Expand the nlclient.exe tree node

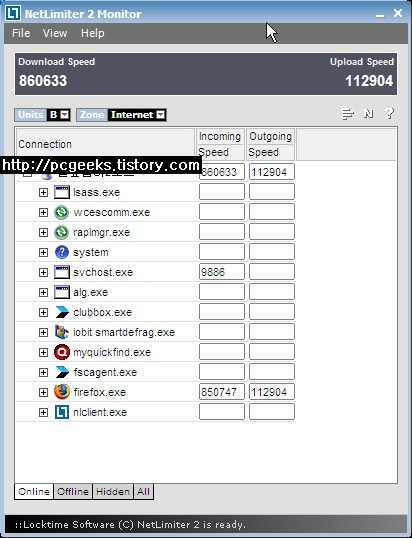pos(43,412)
